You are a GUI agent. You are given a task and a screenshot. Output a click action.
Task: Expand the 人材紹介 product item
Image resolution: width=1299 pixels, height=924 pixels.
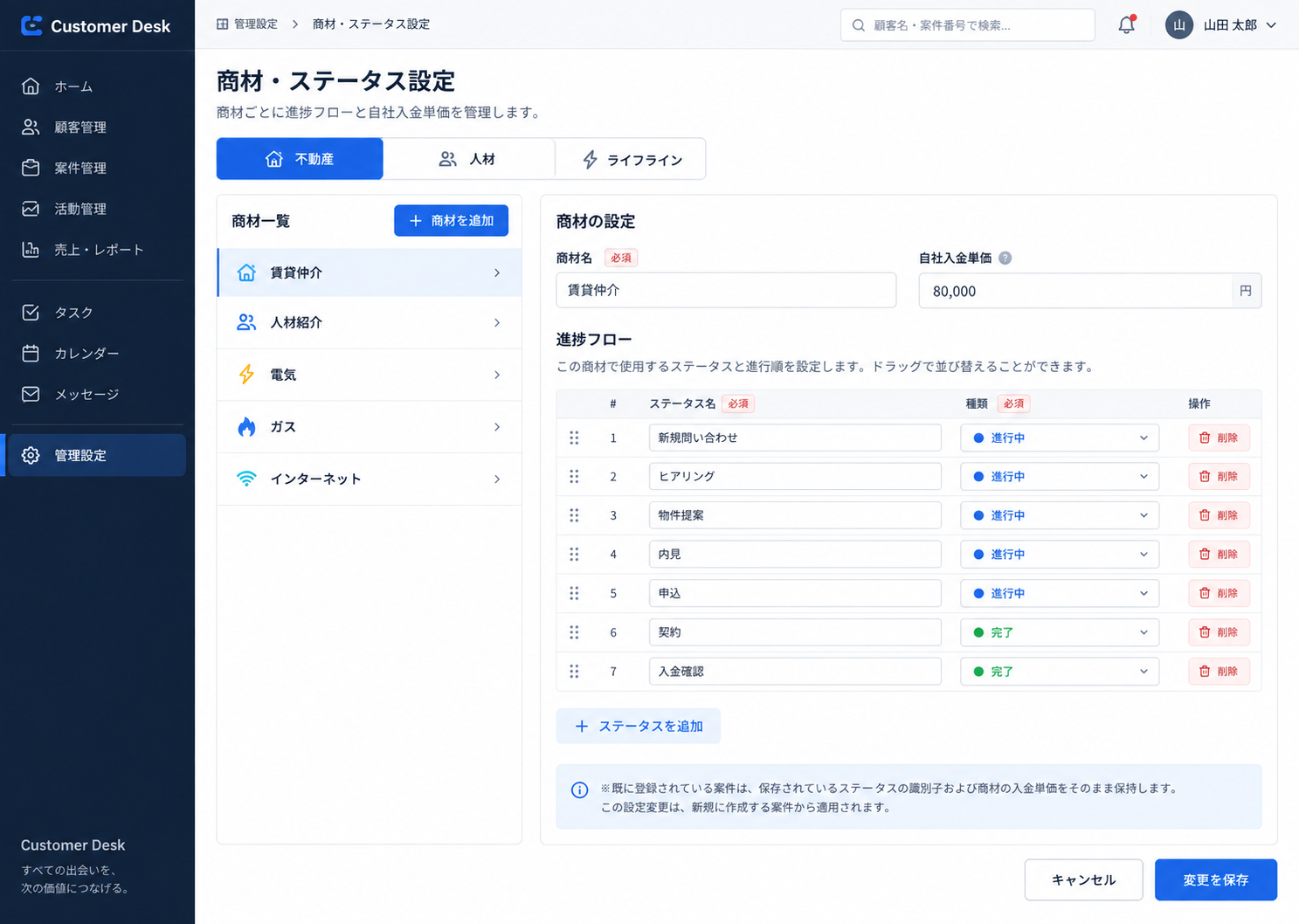pos(370,322)
